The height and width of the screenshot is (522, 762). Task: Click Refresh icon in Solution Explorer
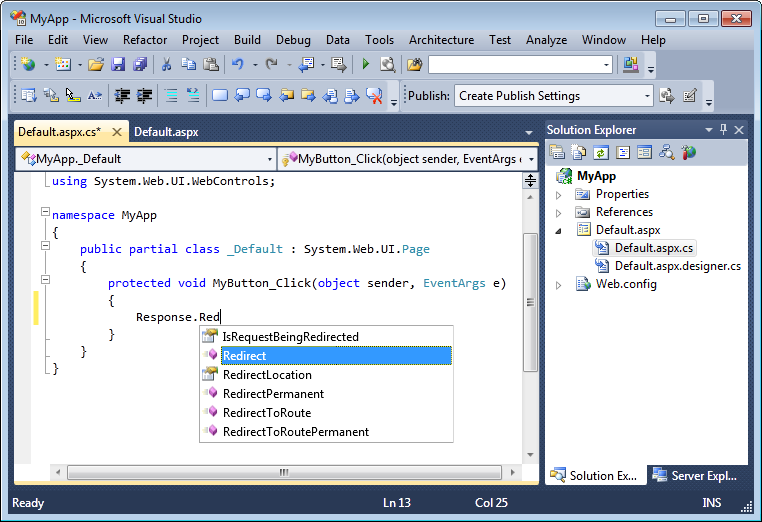(601, 153)
